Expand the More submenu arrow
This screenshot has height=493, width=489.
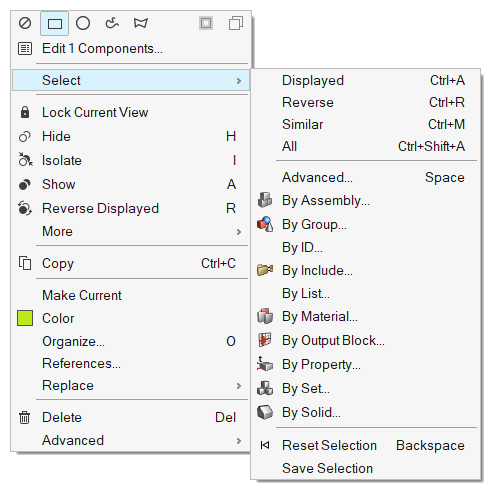point(239,232)
